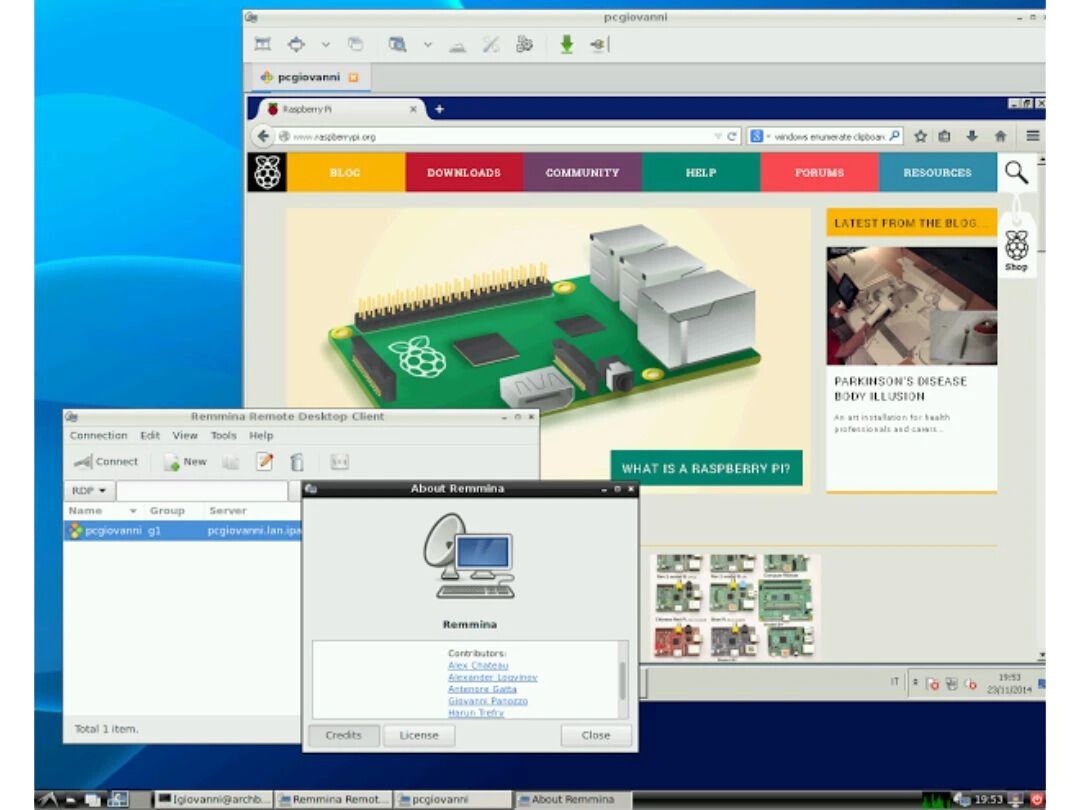
Task: Click the trash delete icon in Remmina toolbar
Action: [x=297, y=461]
